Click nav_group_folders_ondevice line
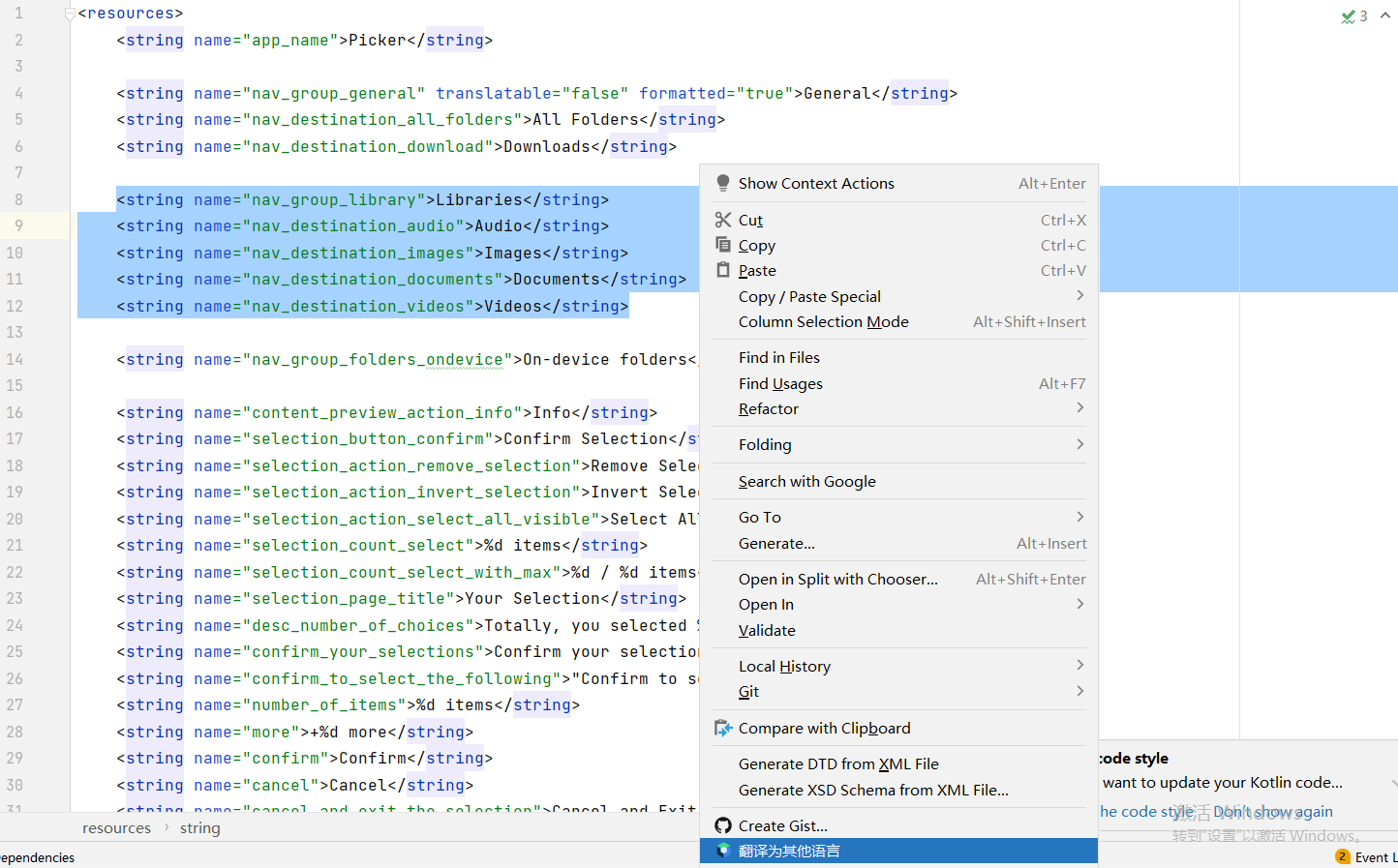This screenshot has height=868, width=1398. (407, 359)
